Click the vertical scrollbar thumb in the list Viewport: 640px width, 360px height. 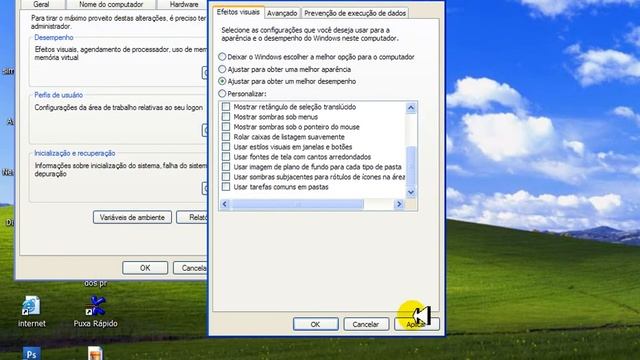click(x=411, y=166)
